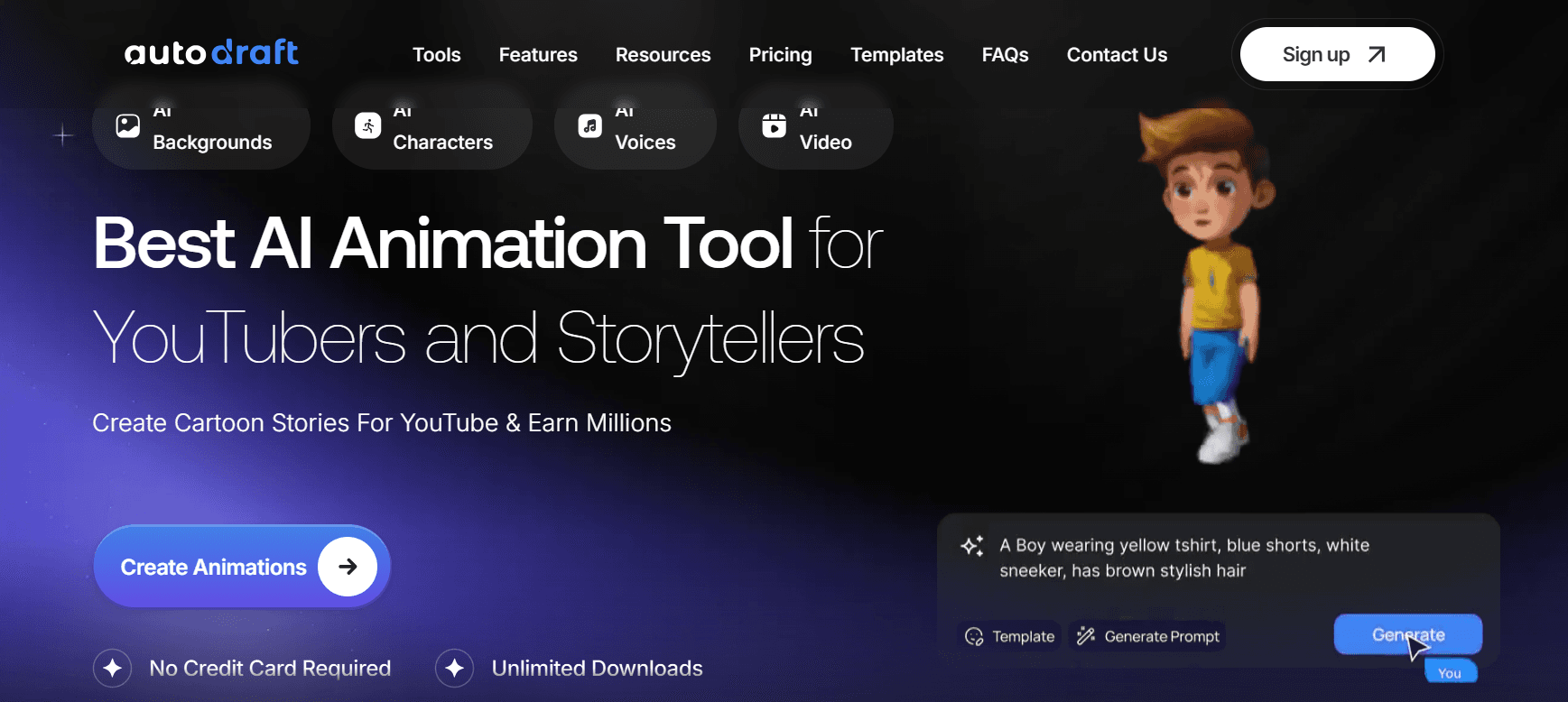Click the magic wand Generate Prompt icon
The image size is (1568, 702).
click(x=1086, y=636)
